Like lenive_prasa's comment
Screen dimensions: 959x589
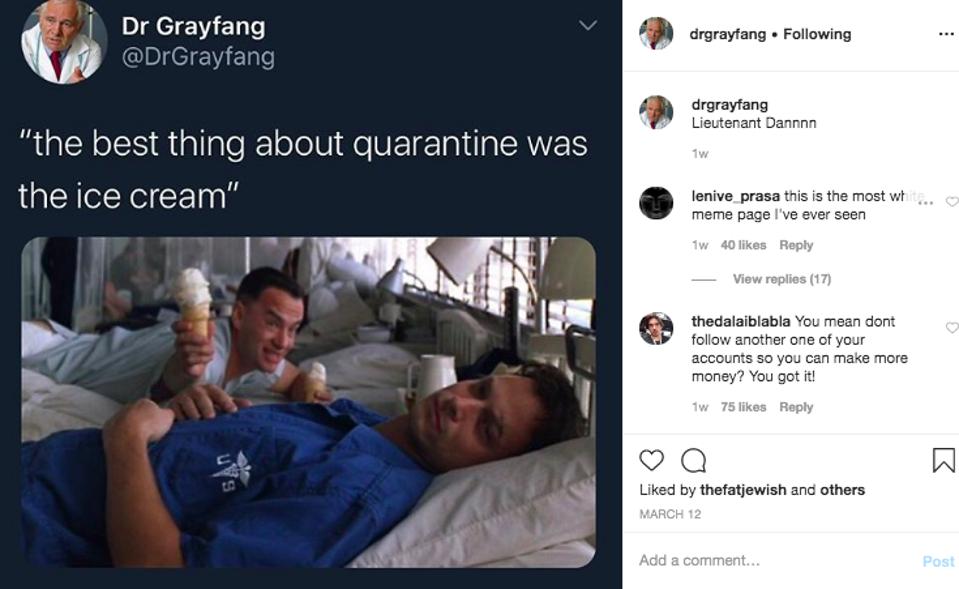(x=951, y=202)
